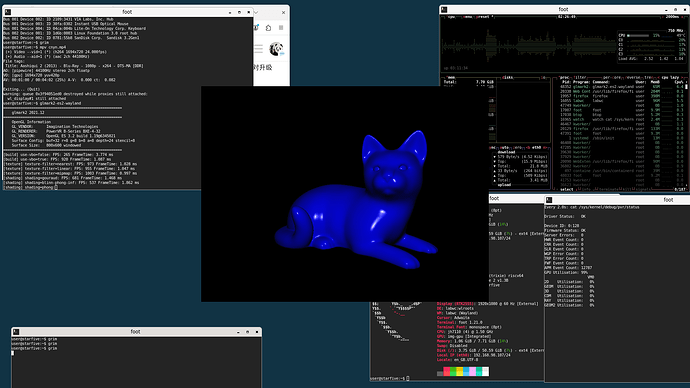The width and height of the screenshot is (690, 388).
Task: Open the Firefox hamburger application menu
Action: [281, 28]
